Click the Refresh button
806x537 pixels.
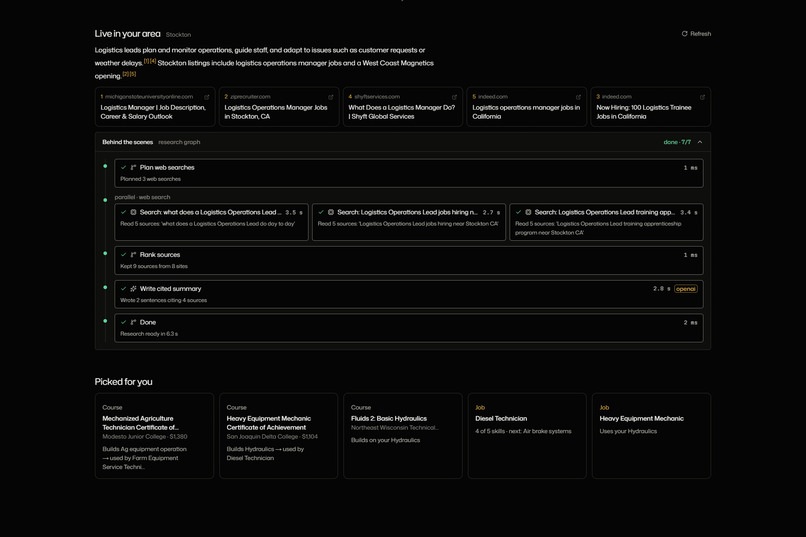click(696, 33)
